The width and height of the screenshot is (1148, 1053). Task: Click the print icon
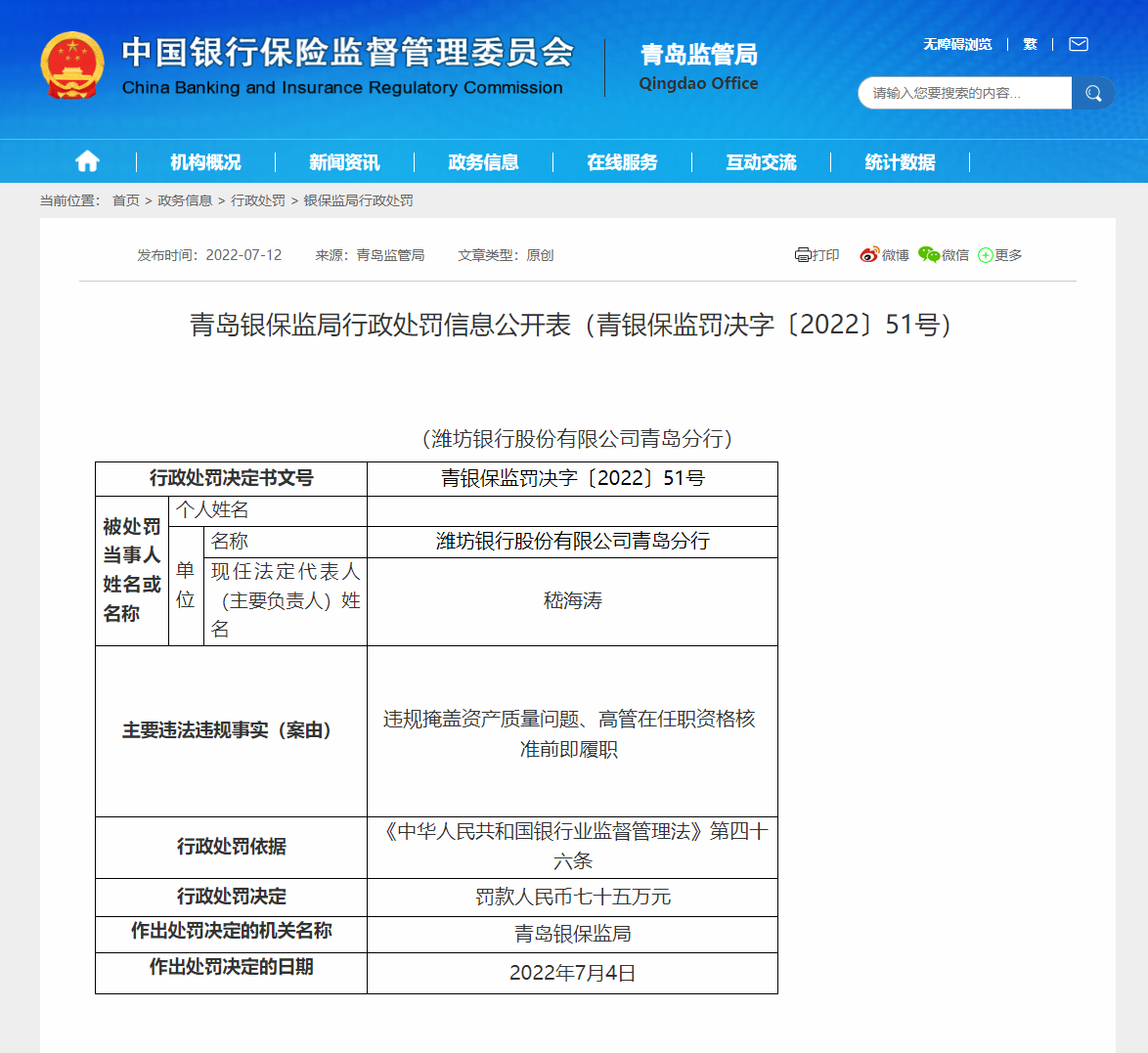coord(803,255)
